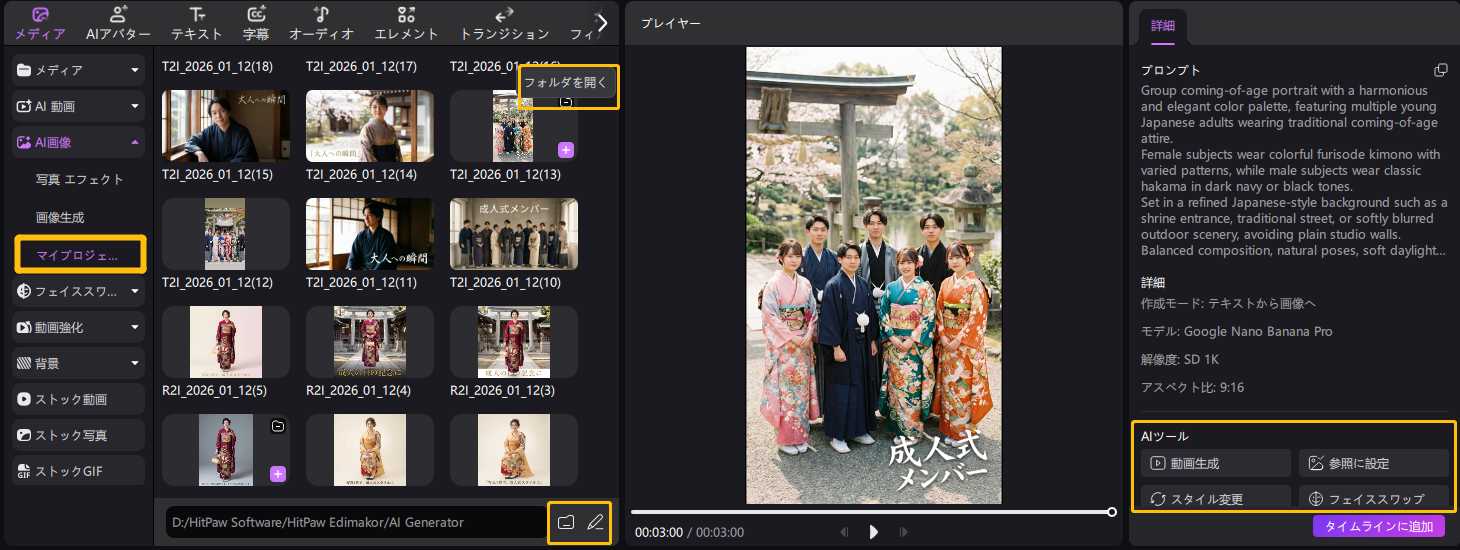Image resolution: width=1460 pixels, height=550 pixels.
Task: Click the ストックGIF icon
Action: coord(24,471)
